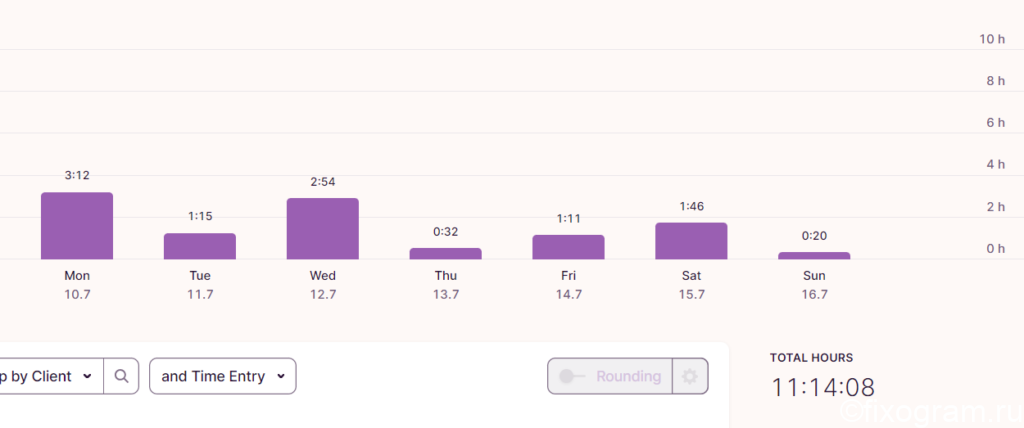Click the Tuesday 1:15 bar
The image size is (1024, 428).
tap(200, 246)
